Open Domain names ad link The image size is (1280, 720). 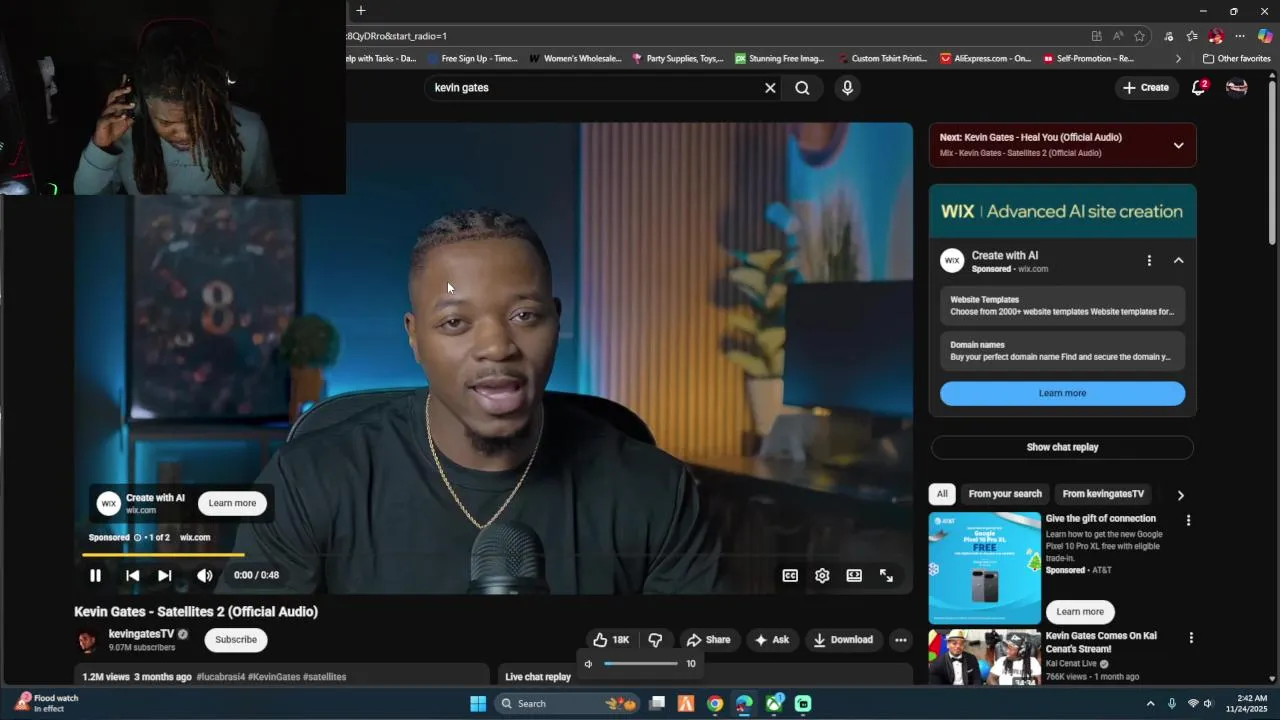pos(1062,350)
